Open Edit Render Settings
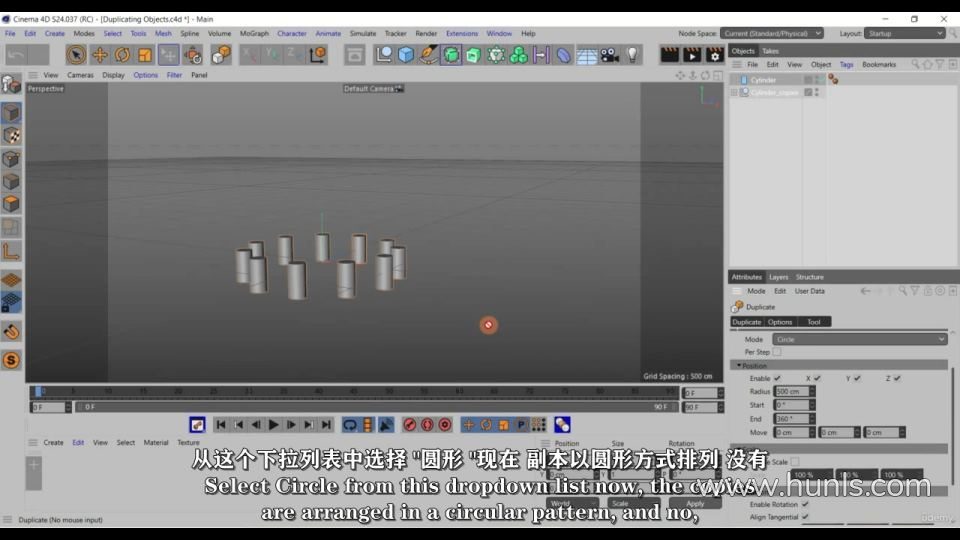This screenshot has width=960, height=540. [714, 55]
